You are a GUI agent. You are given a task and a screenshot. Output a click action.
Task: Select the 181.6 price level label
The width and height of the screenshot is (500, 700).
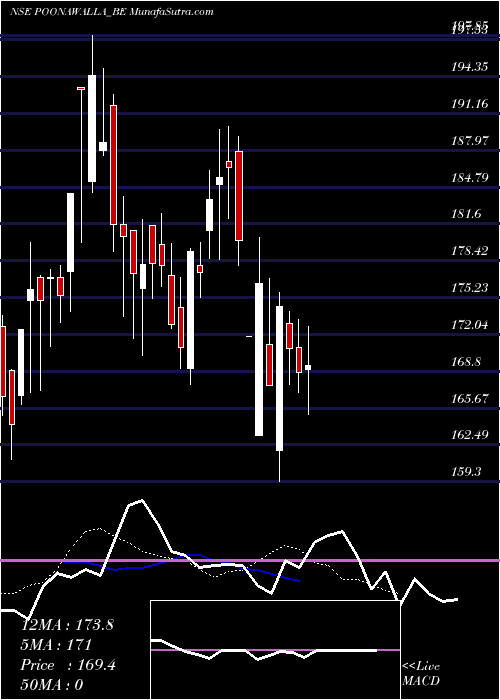point(466,214)
